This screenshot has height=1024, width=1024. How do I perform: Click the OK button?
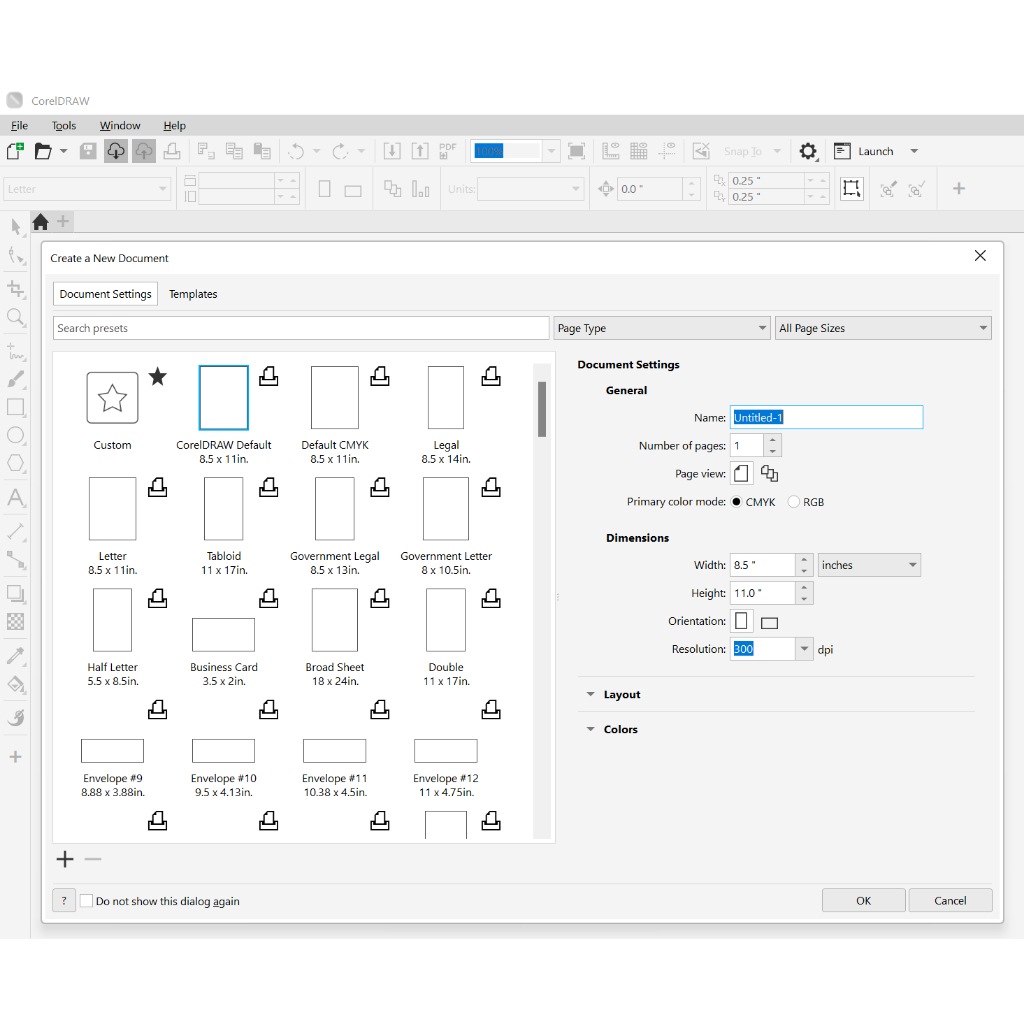(863, 900)
